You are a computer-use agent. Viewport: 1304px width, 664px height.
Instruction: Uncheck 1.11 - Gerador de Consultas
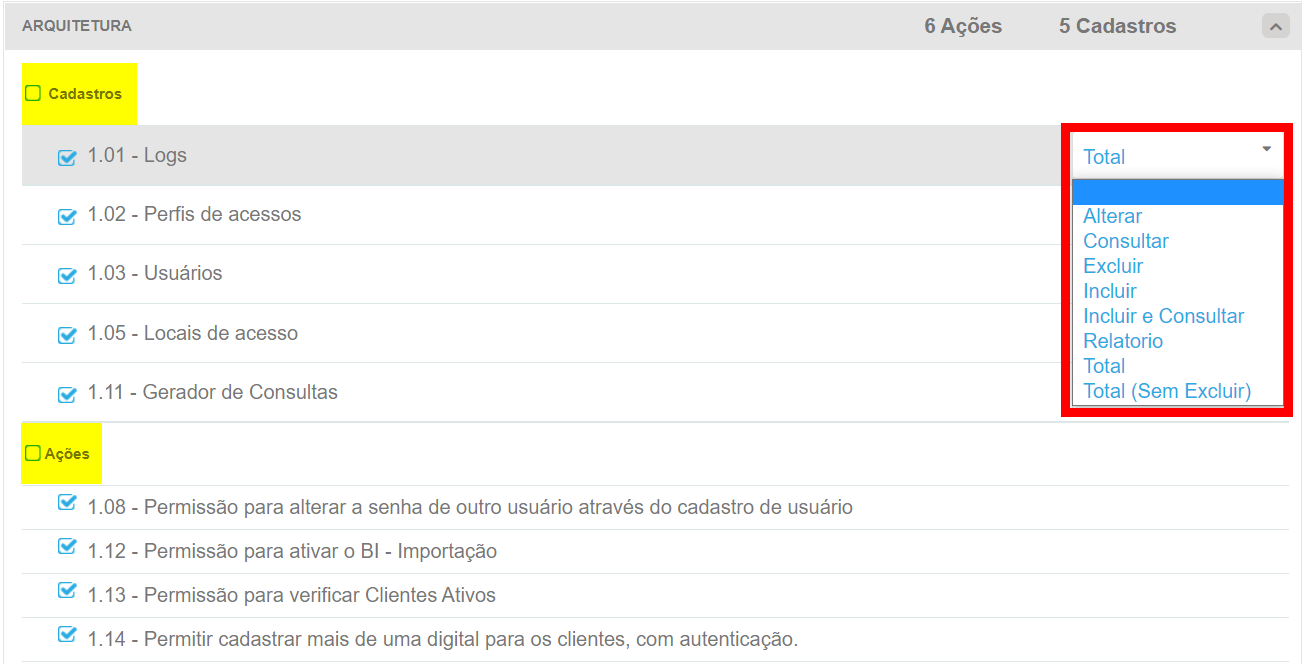coord(67,394)
